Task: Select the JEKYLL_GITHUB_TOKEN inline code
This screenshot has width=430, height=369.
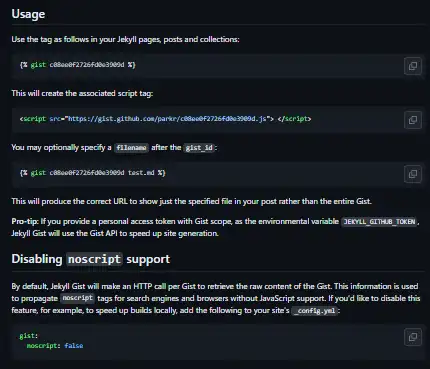Action: [379, 222]
